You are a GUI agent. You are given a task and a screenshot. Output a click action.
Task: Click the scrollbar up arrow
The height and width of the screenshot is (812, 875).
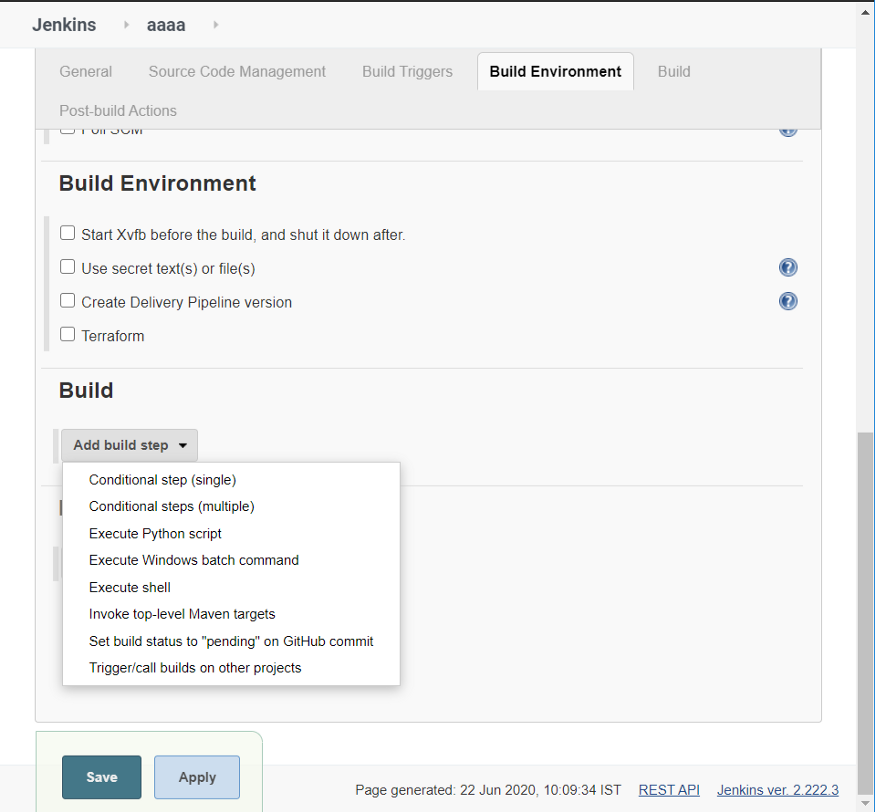(866, 12)
